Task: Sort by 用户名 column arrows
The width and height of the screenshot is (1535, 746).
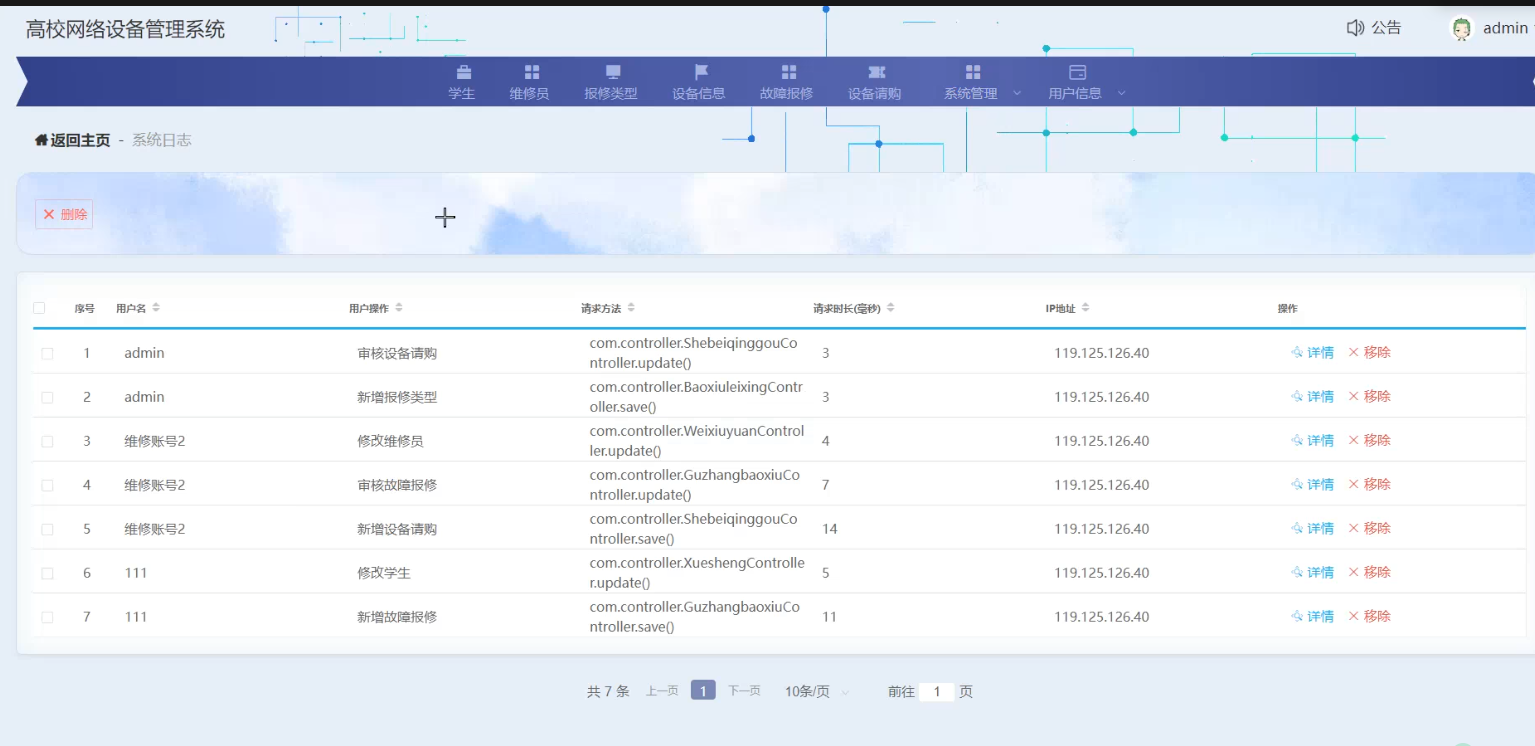Action: pos(156,308)
